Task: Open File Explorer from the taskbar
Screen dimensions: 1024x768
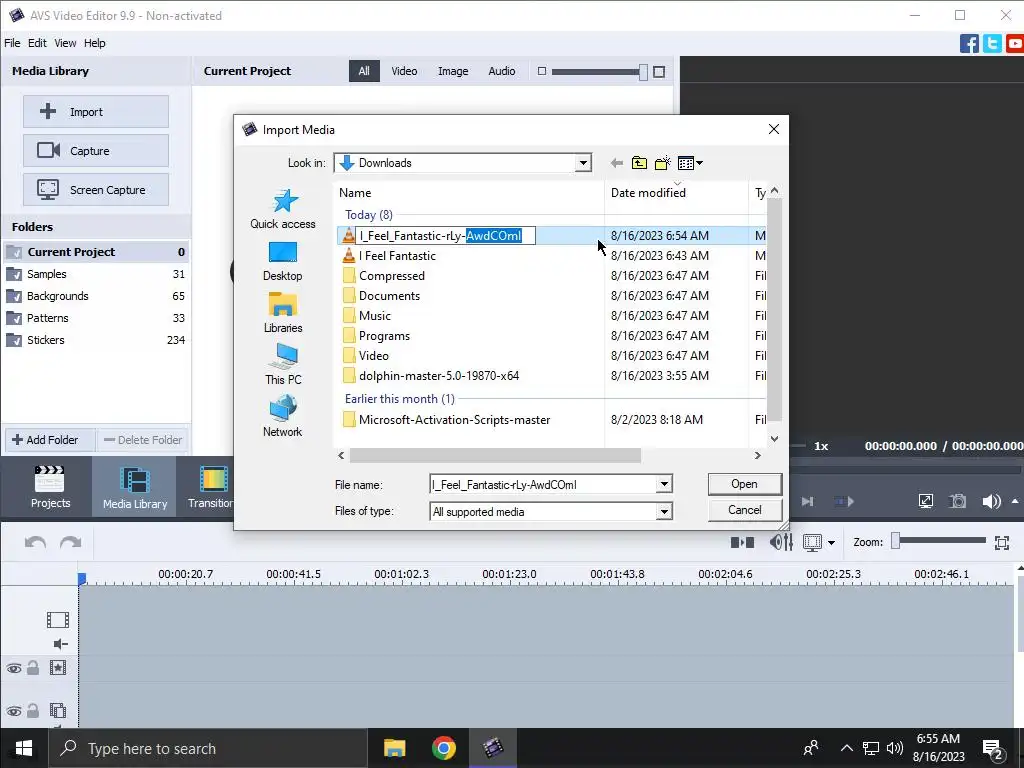Action: click(x=394, y=748)
